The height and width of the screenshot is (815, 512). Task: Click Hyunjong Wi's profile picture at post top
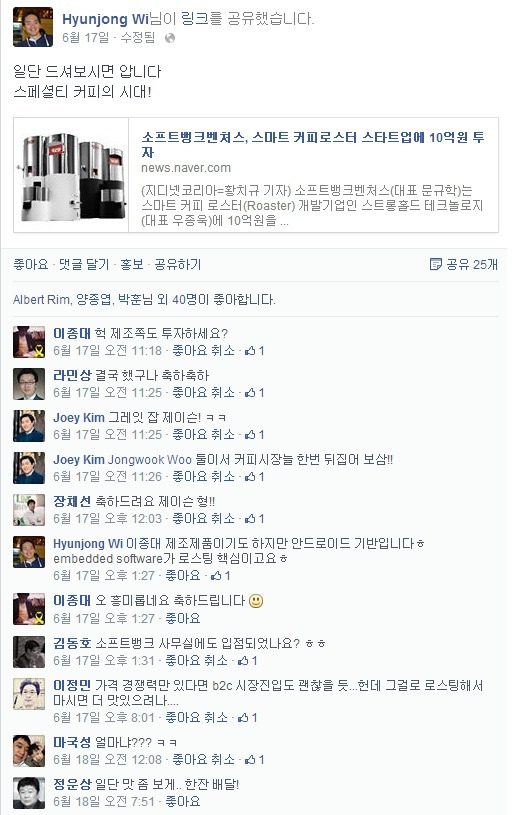33,27
